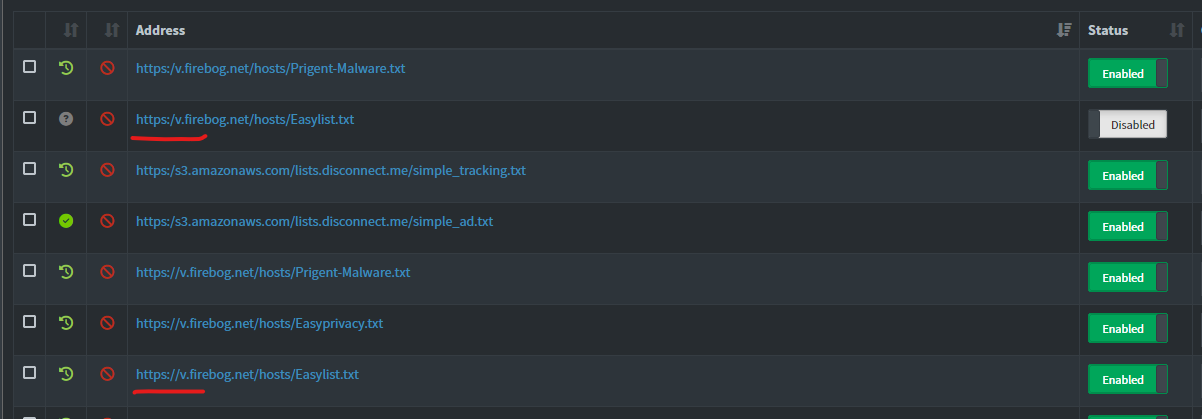Click the green checkmark icon beside simple_ad.txt

coord(66,221)
